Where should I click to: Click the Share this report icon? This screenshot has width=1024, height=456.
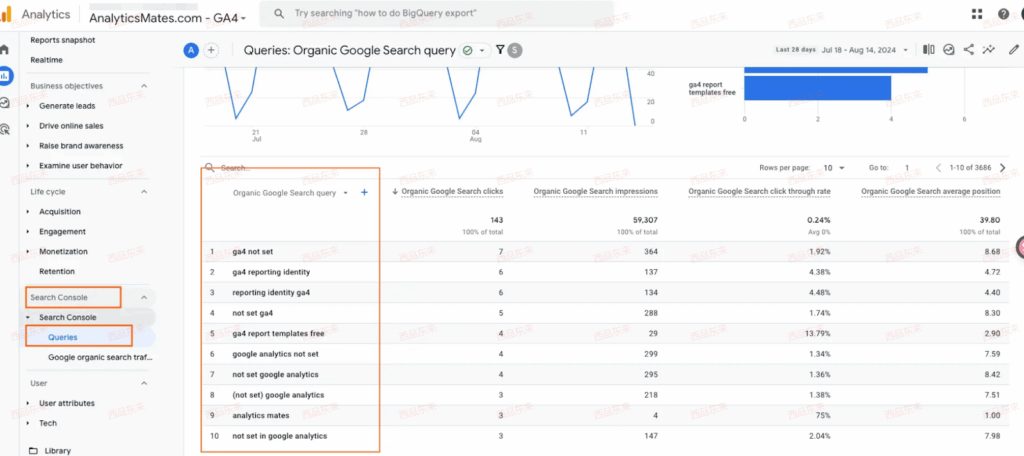(968, 49)
